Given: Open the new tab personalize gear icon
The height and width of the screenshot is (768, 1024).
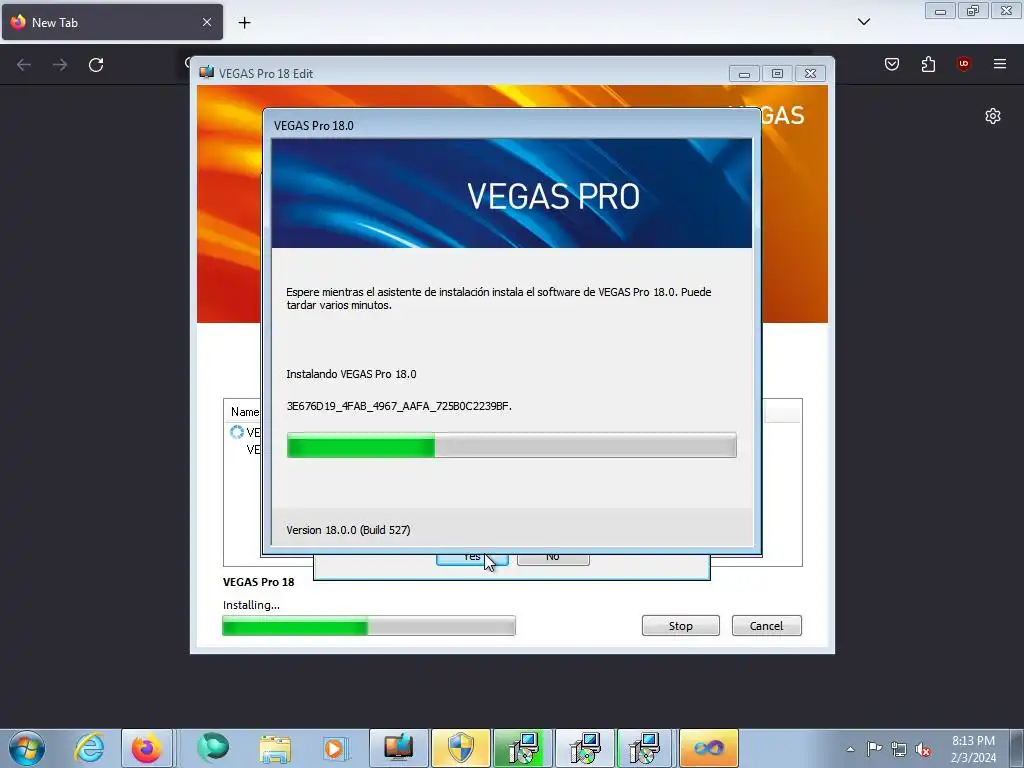Looking at the screenshot, I should coord(993,116).
